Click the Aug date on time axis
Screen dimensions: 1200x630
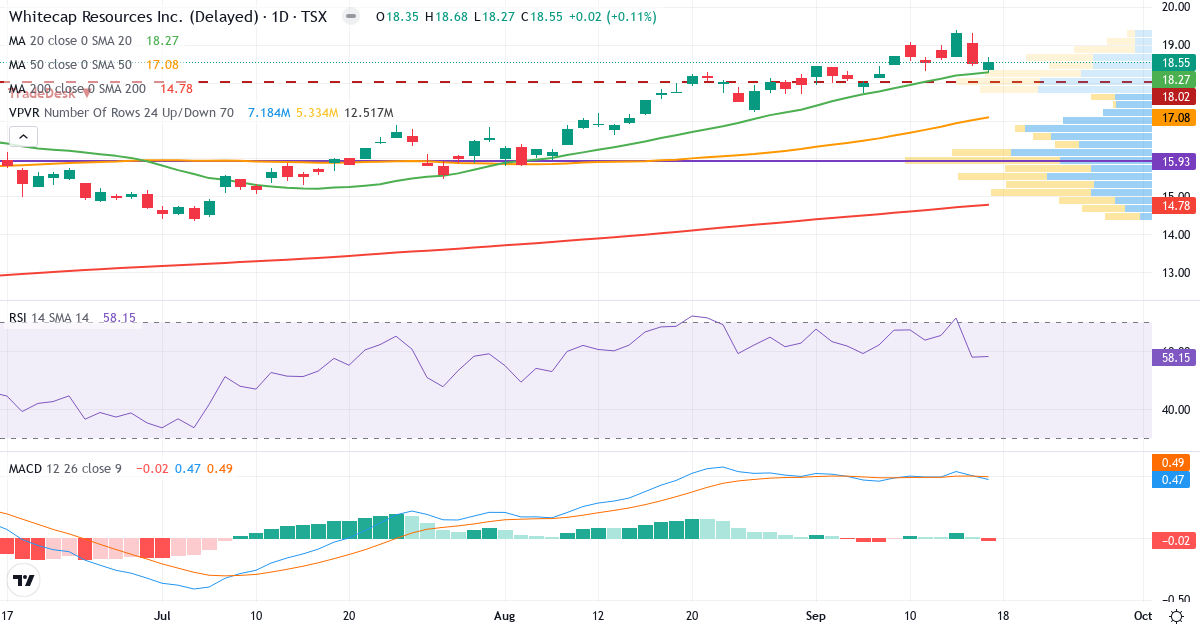[x=505, y=615]
